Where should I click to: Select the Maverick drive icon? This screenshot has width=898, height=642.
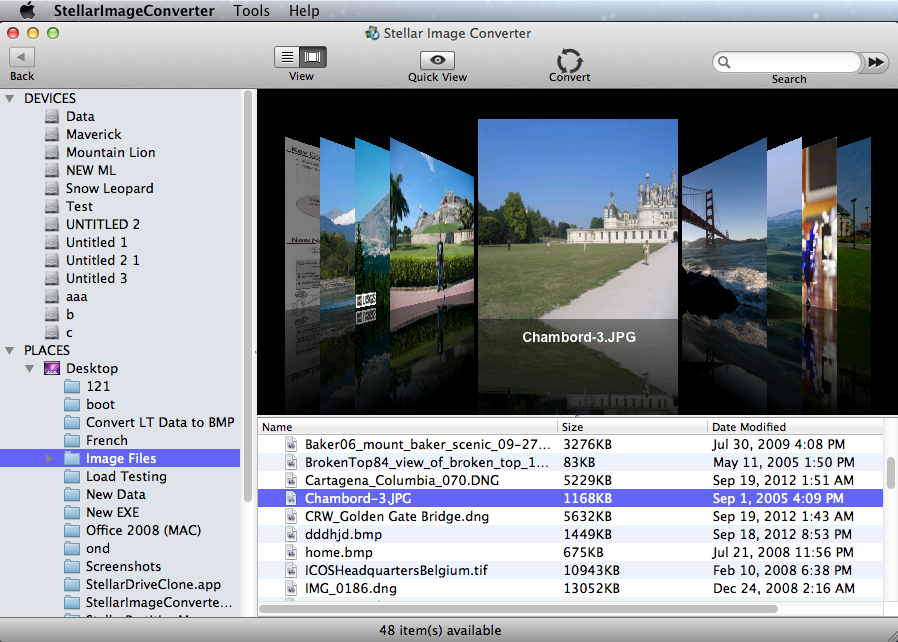(52, 135)
